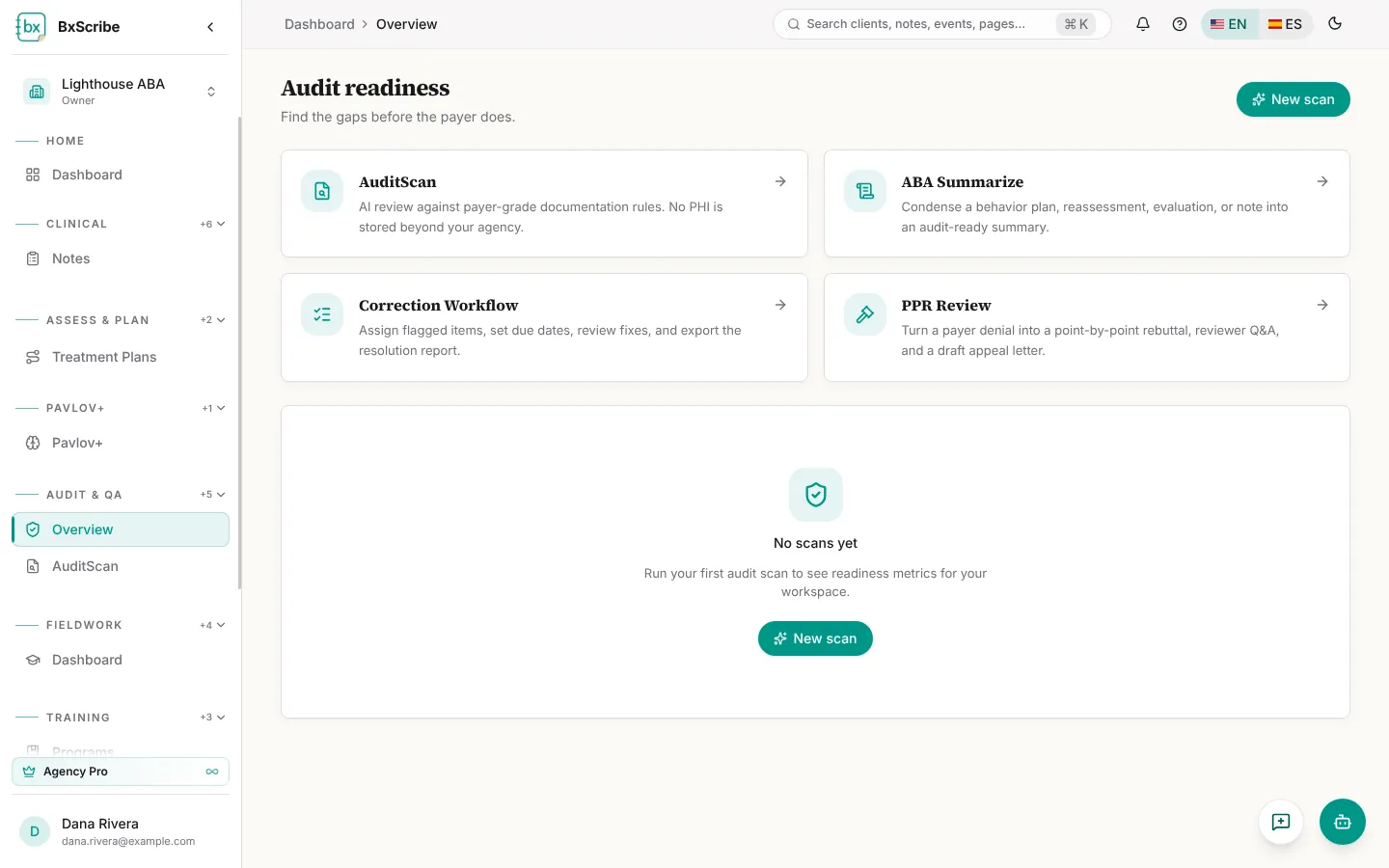This screenshot has width=1389, height=868.
Task: Click the search clients input field
Action: 942,24
